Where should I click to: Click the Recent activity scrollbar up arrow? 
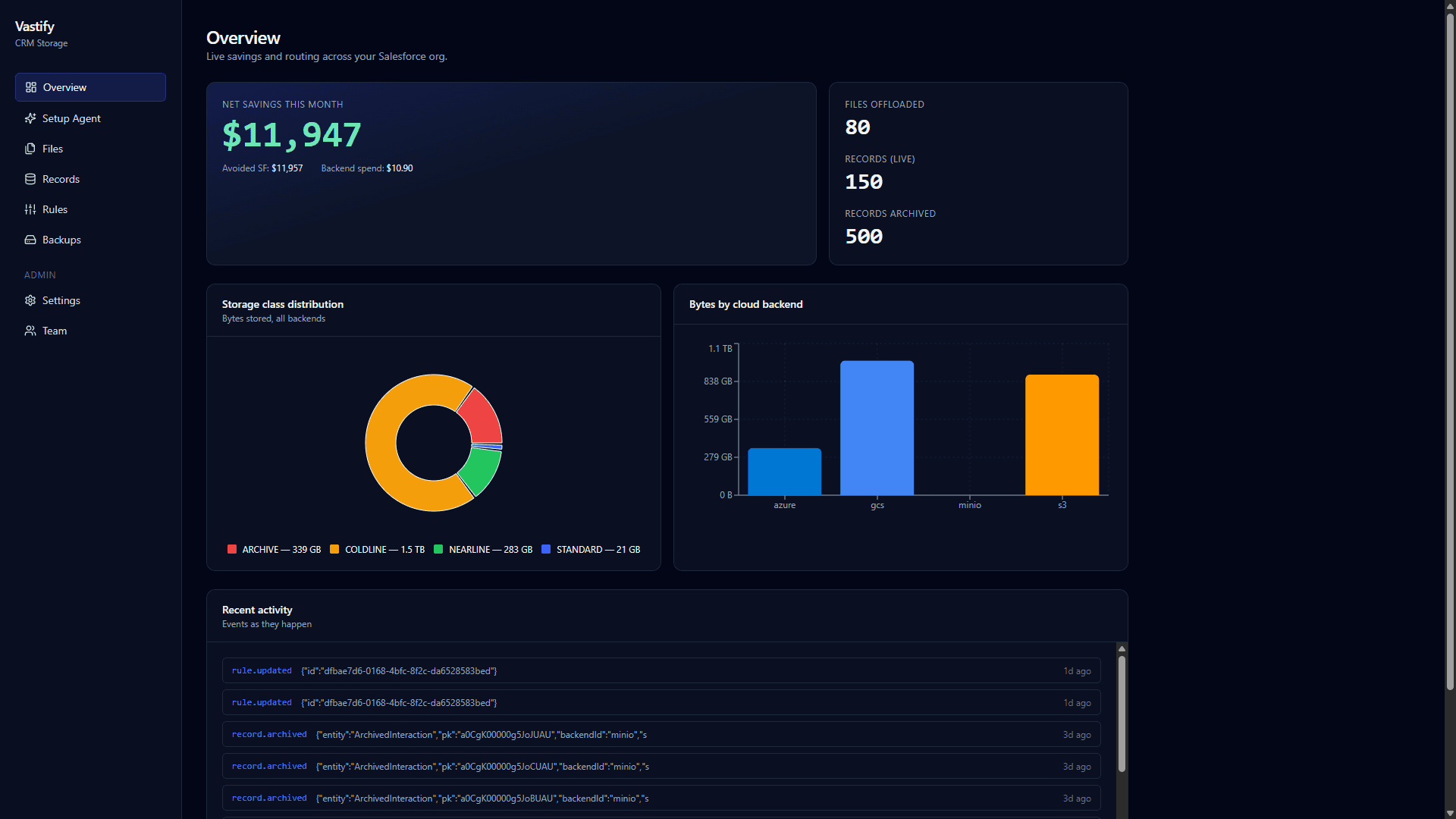click(1122, 648)
